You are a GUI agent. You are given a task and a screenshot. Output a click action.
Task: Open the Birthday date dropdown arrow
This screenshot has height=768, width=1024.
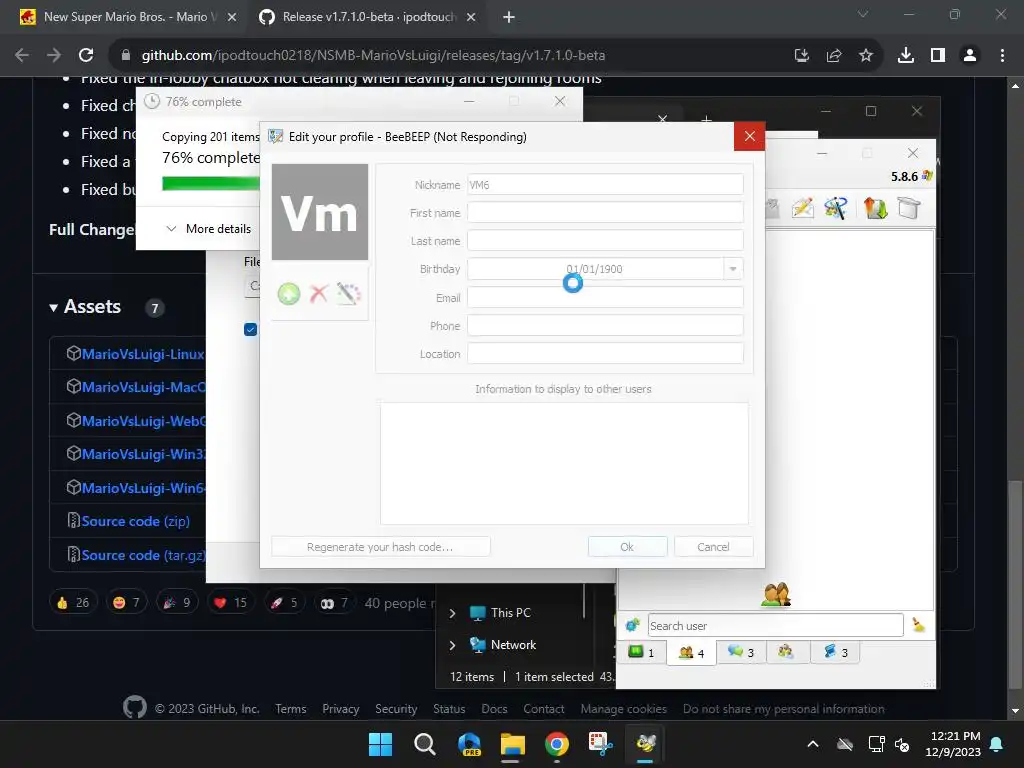pyautogui.click(x=733, y=269)
